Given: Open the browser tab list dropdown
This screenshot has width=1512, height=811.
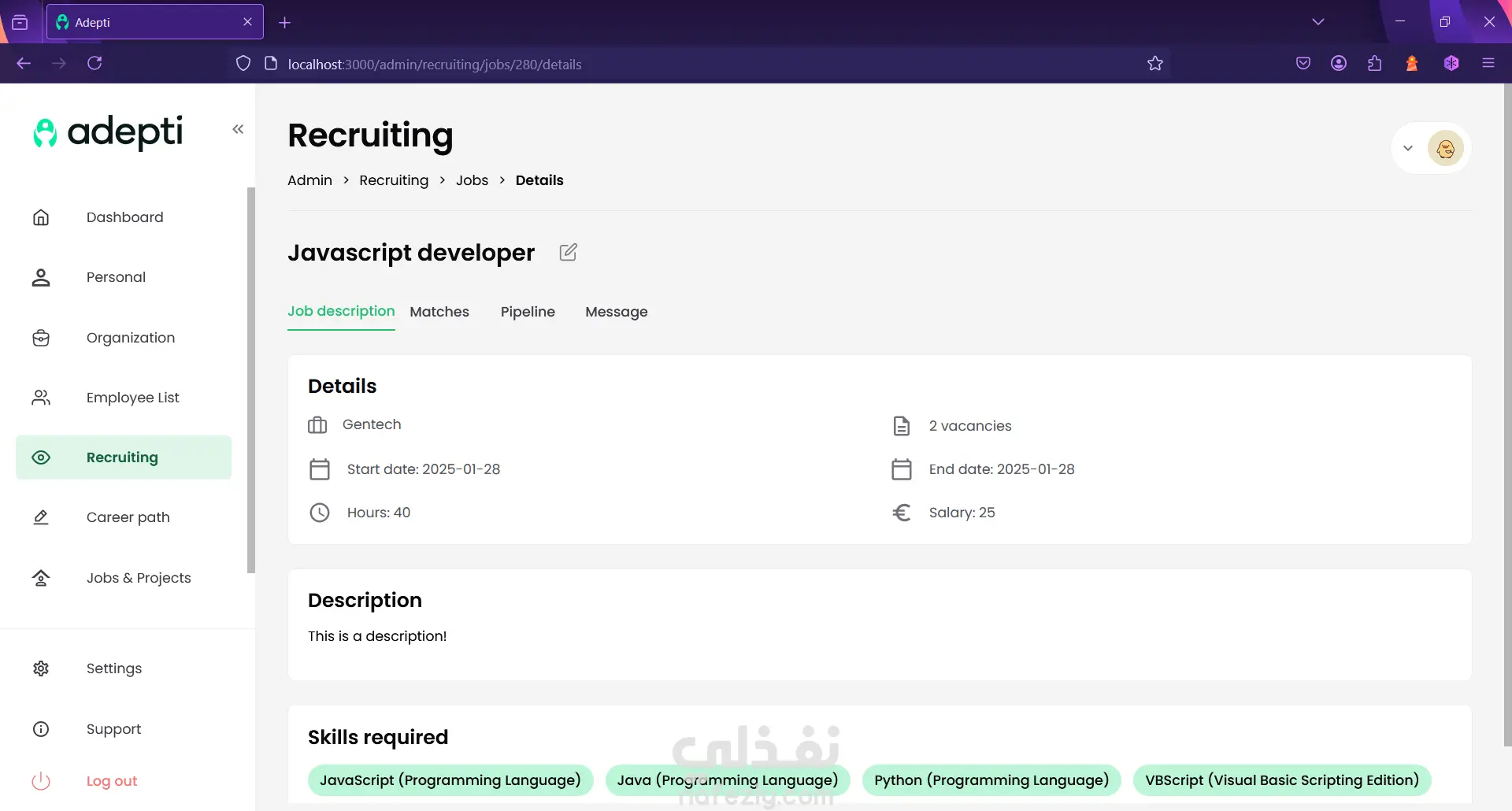Looking at the screenshot, I should pyautogui.click(x=1318, y=22).
